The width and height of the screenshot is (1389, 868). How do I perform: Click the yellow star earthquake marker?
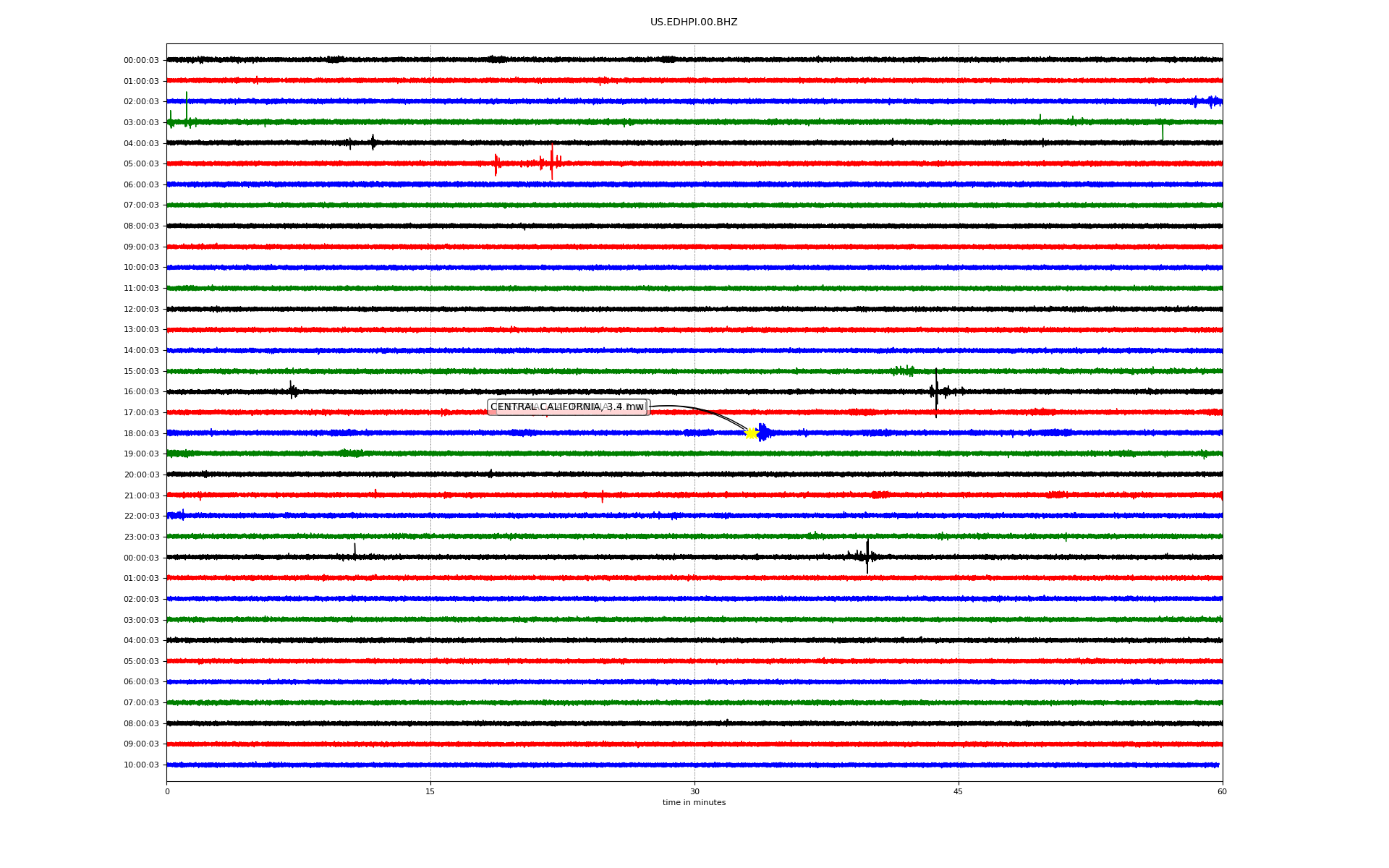coord(751,433)
